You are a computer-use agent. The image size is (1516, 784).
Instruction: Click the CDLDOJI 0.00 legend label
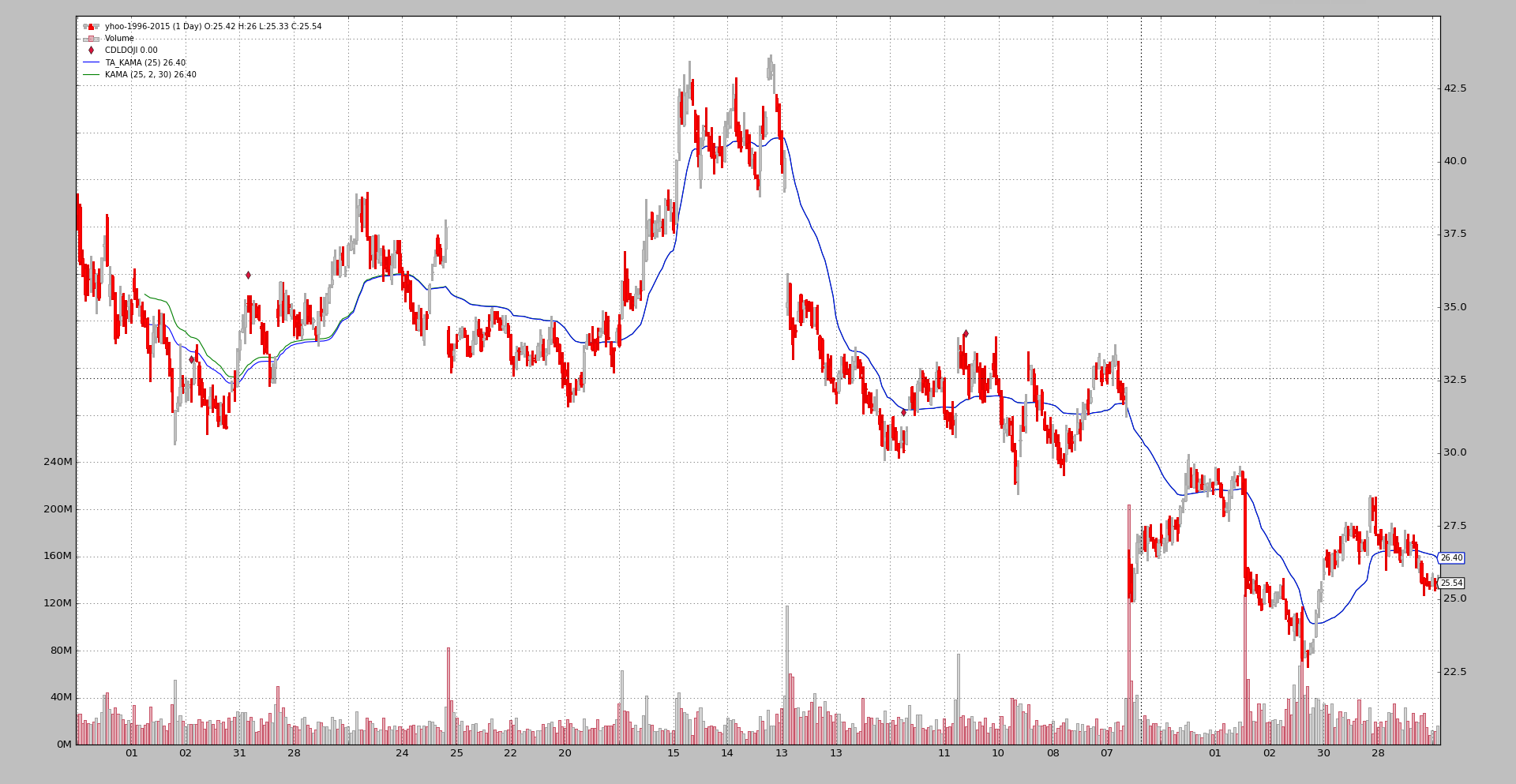pyautogui.click(x=131, y=51)
